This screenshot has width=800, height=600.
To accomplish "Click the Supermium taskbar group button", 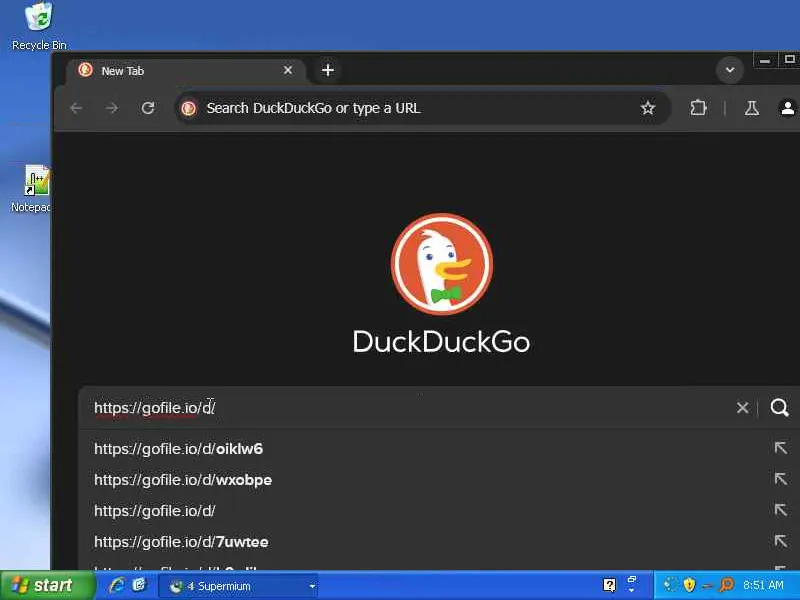I will pos(238,586).
